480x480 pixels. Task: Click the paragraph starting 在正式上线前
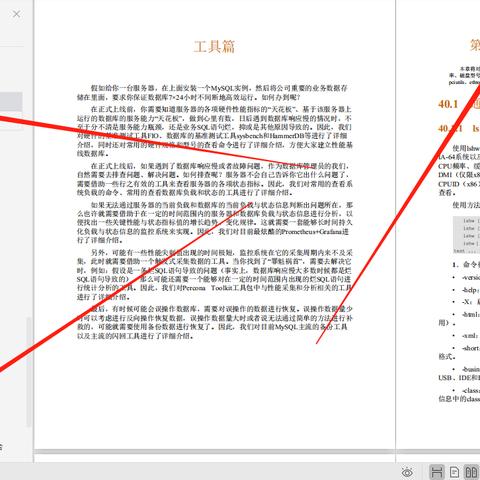[x=214, y=131]
